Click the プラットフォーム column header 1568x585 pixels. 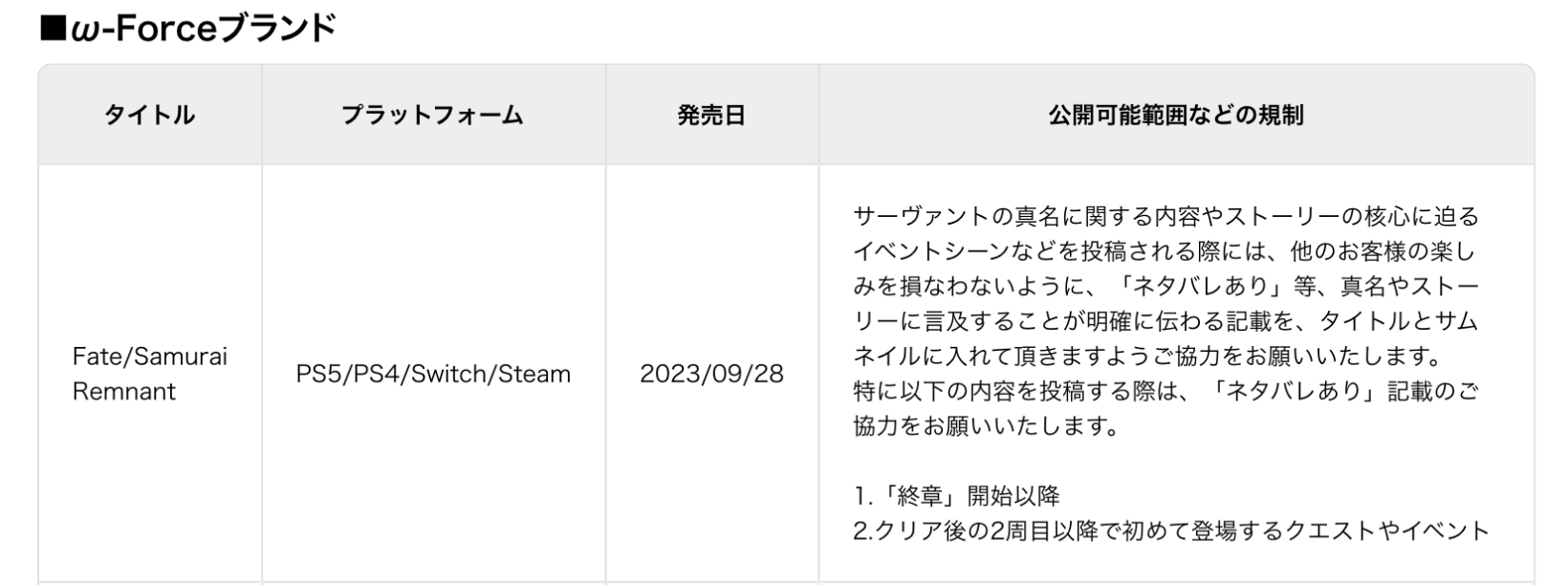(x=432, y=116)
